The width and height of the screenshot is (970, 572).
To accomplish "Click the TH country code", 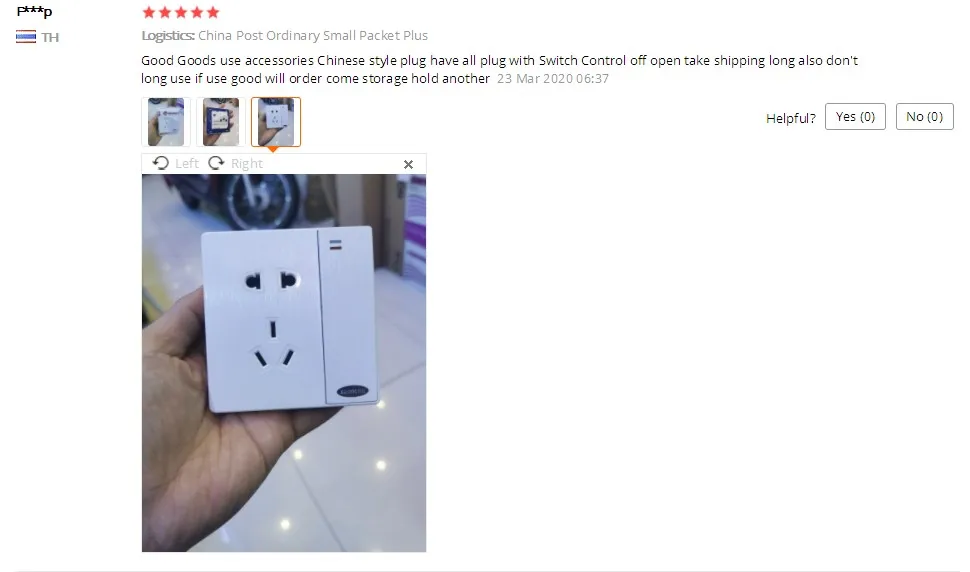I will [50, 38].
